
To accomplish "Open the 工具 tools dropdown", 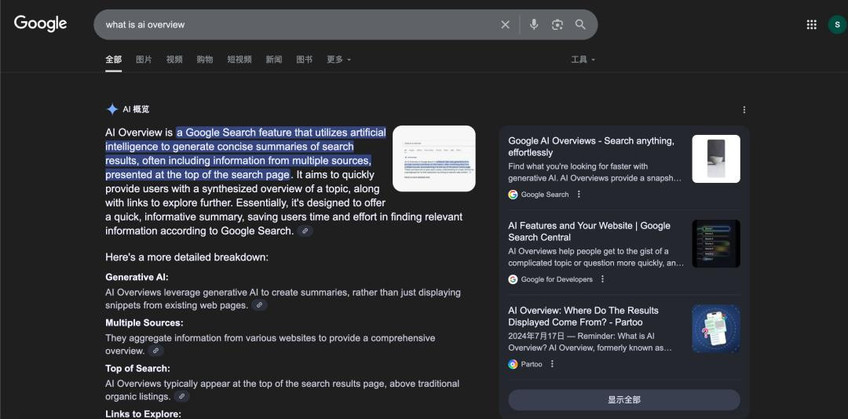I will [582, 60].
